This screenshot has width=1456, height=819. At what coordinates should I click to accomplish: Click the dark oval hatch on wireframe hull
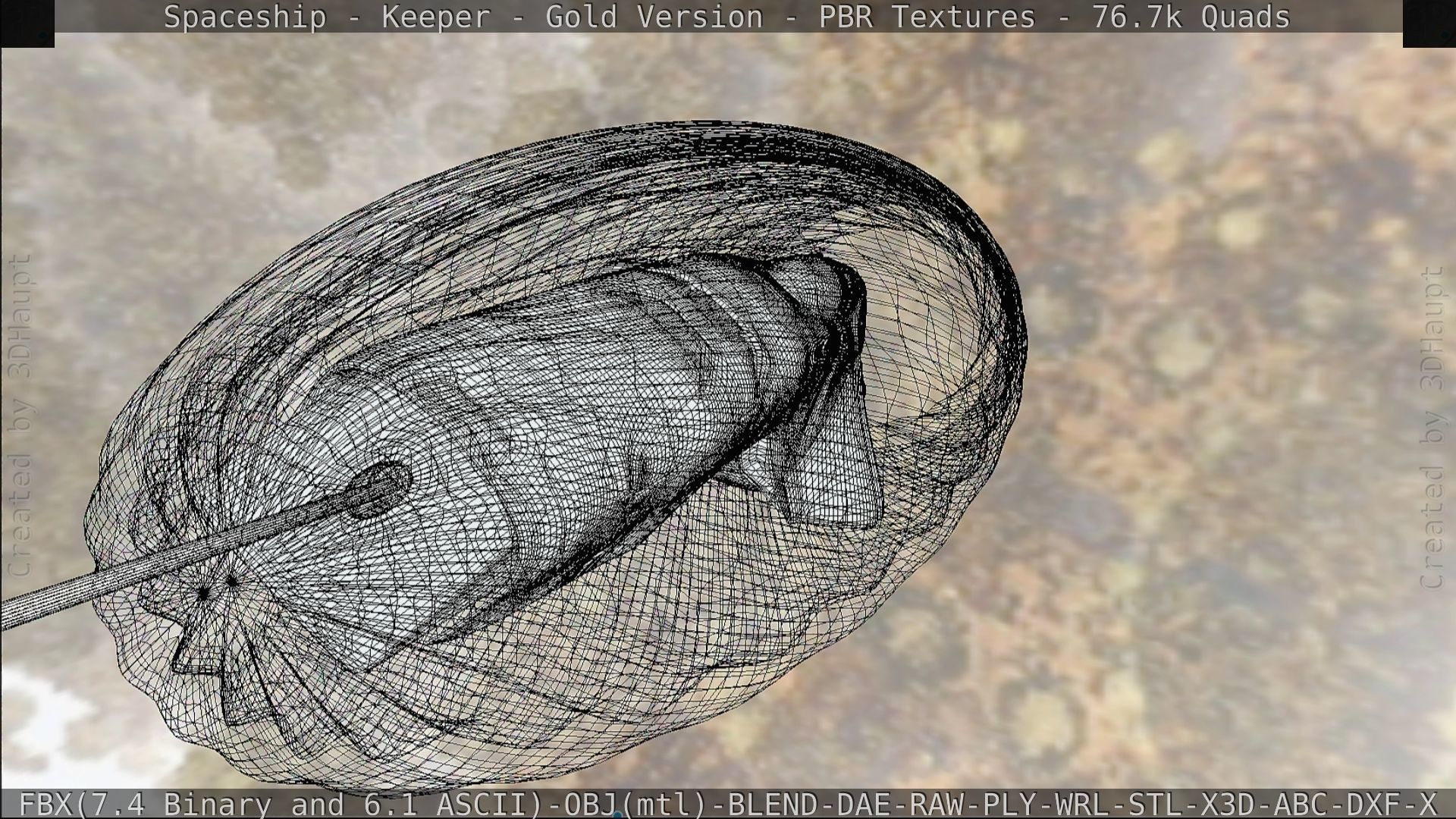(380, 489)
